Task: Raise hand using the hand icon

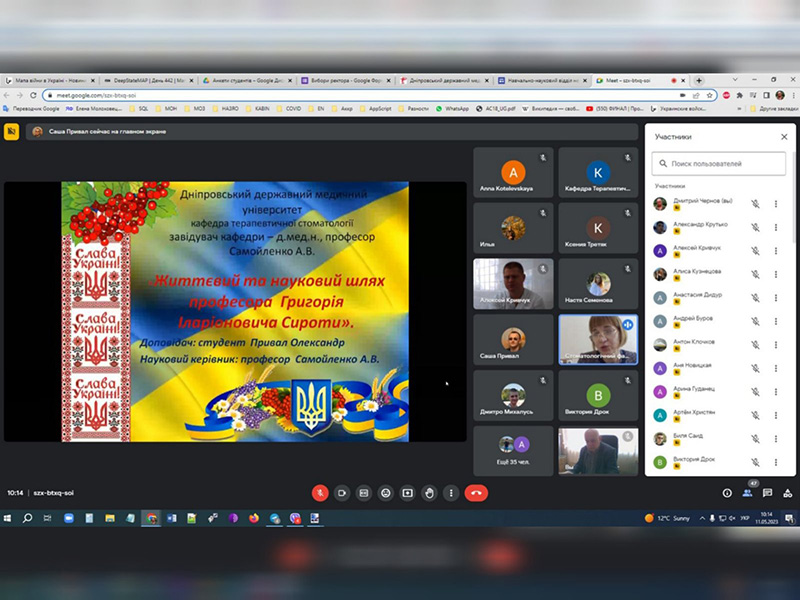Action: 430,492
